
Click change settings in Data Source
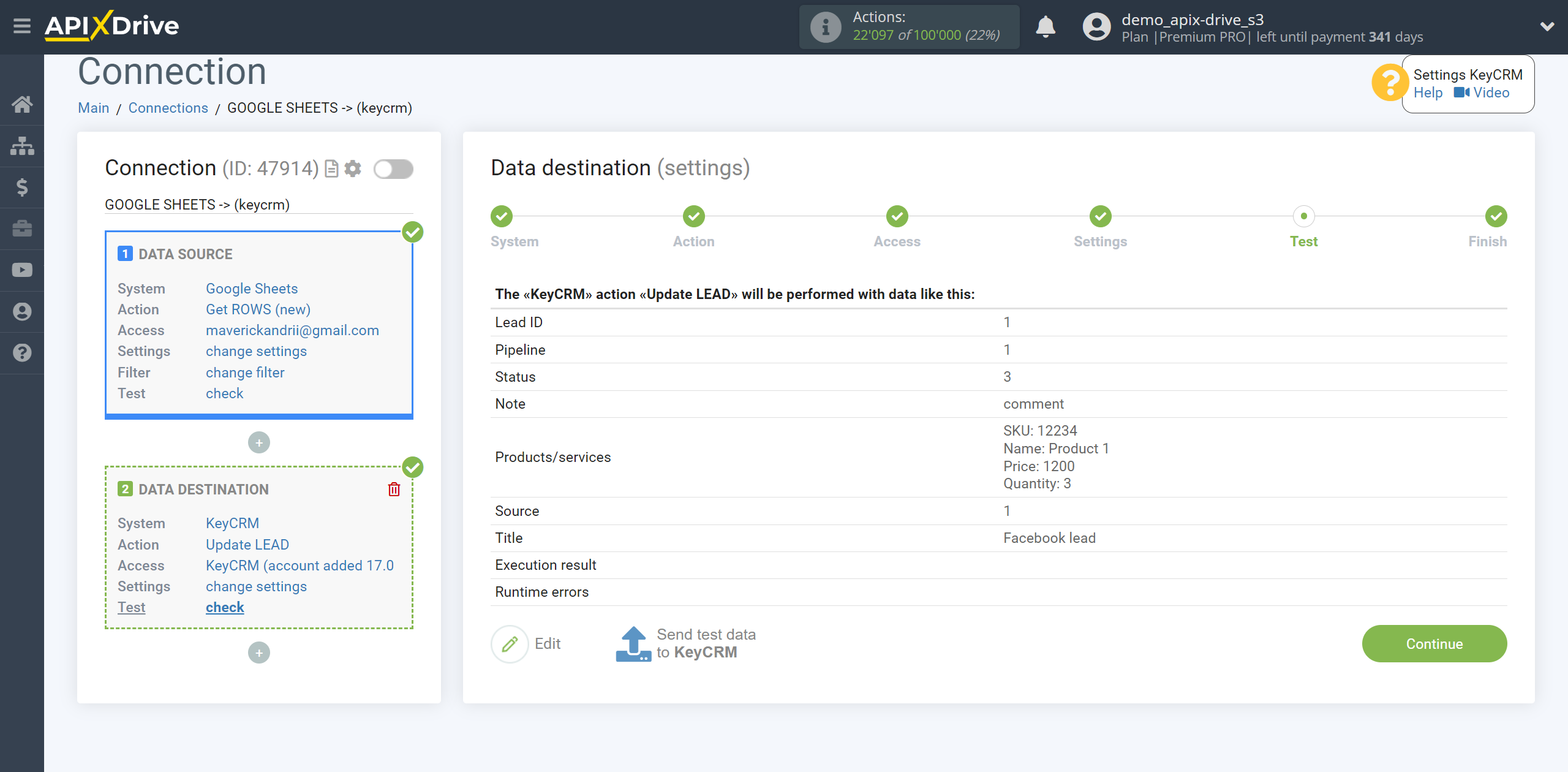[256, 352]
